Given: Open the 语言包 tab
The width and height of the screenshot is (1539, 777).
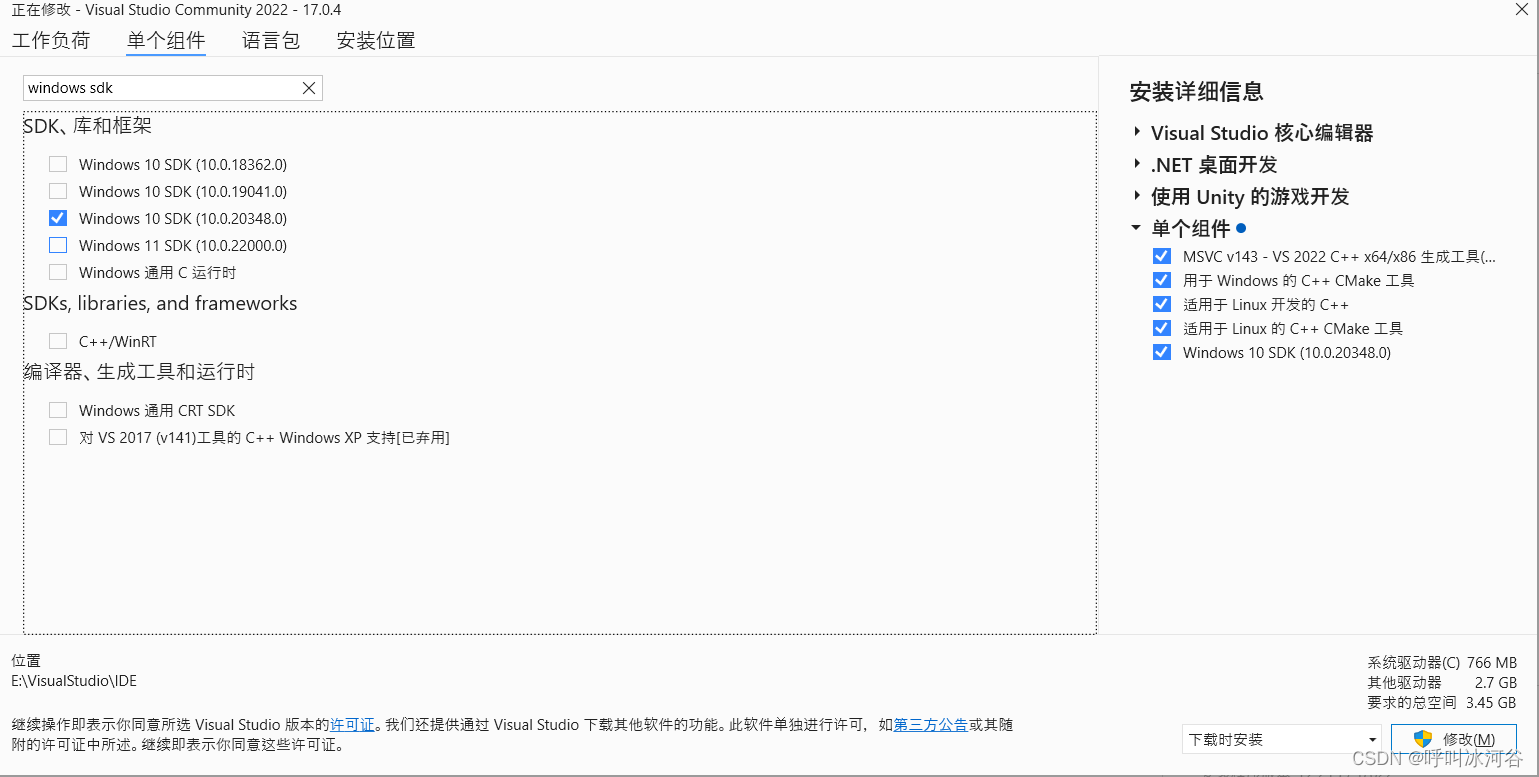Looking at the screenshot, I should point(270,40).
